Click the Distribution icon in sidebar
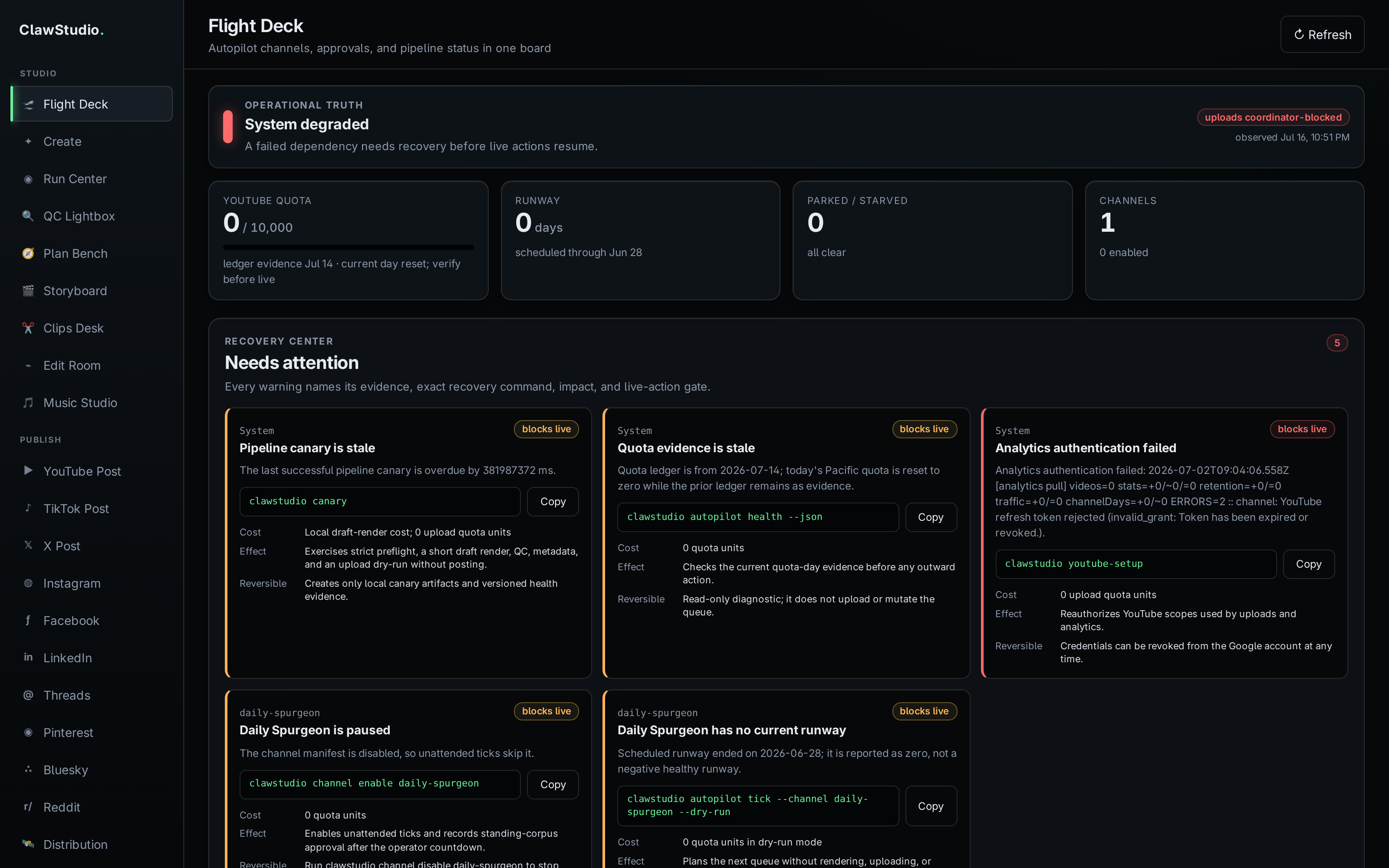 click(x=28, y=845)
